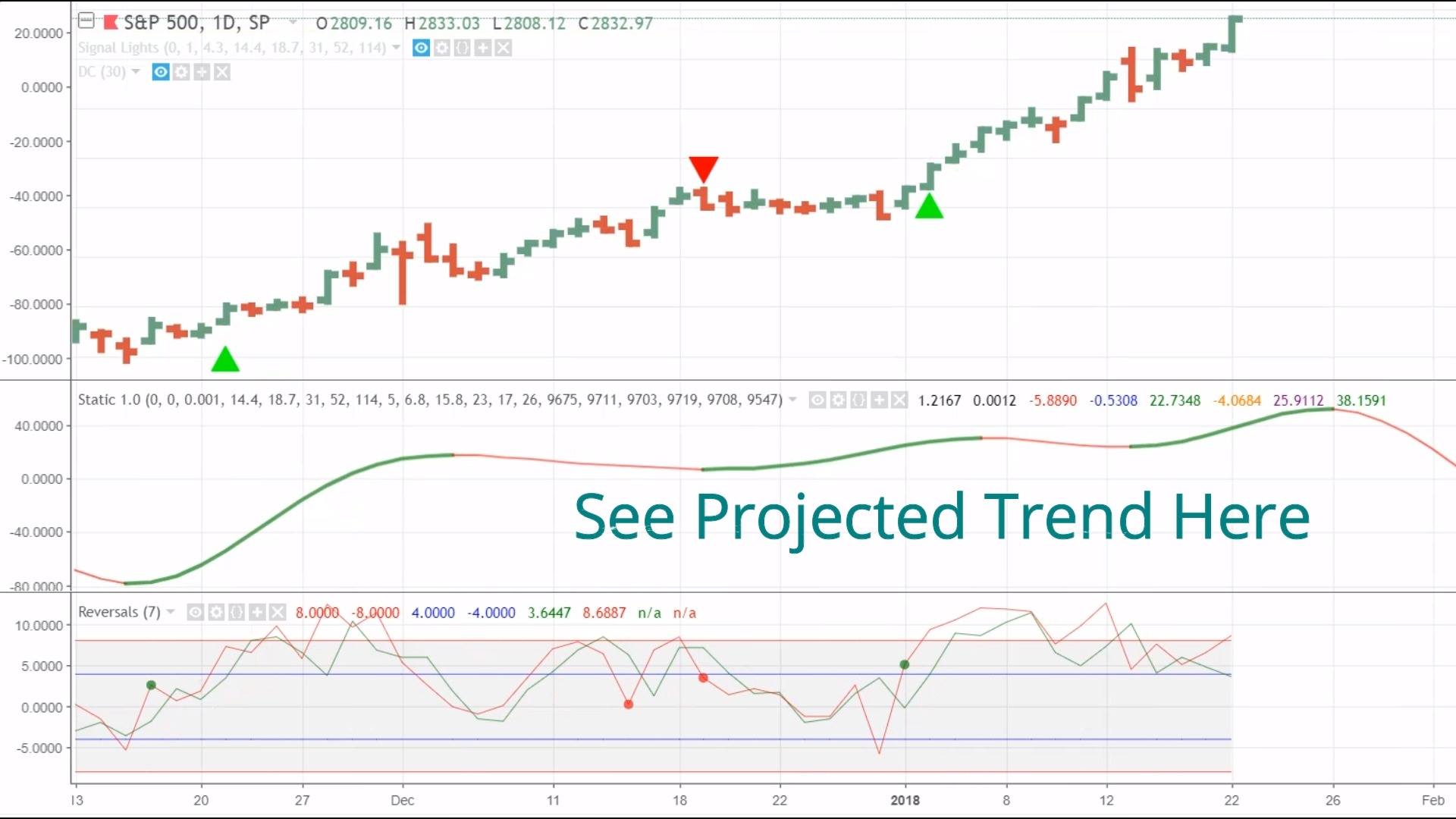Click the Reversals (7) indicator name
Screen dimensions: 1456x819
119,612
